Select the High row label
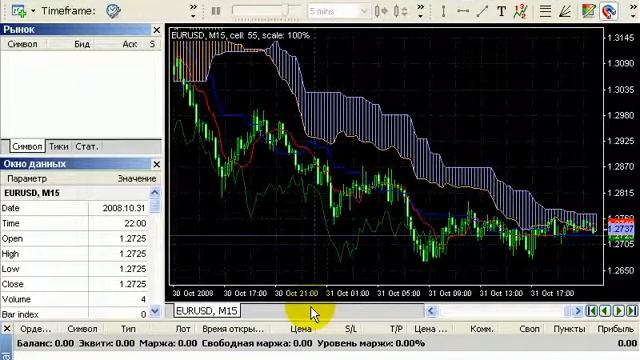 pyautogui.click(x=10, y=254)
